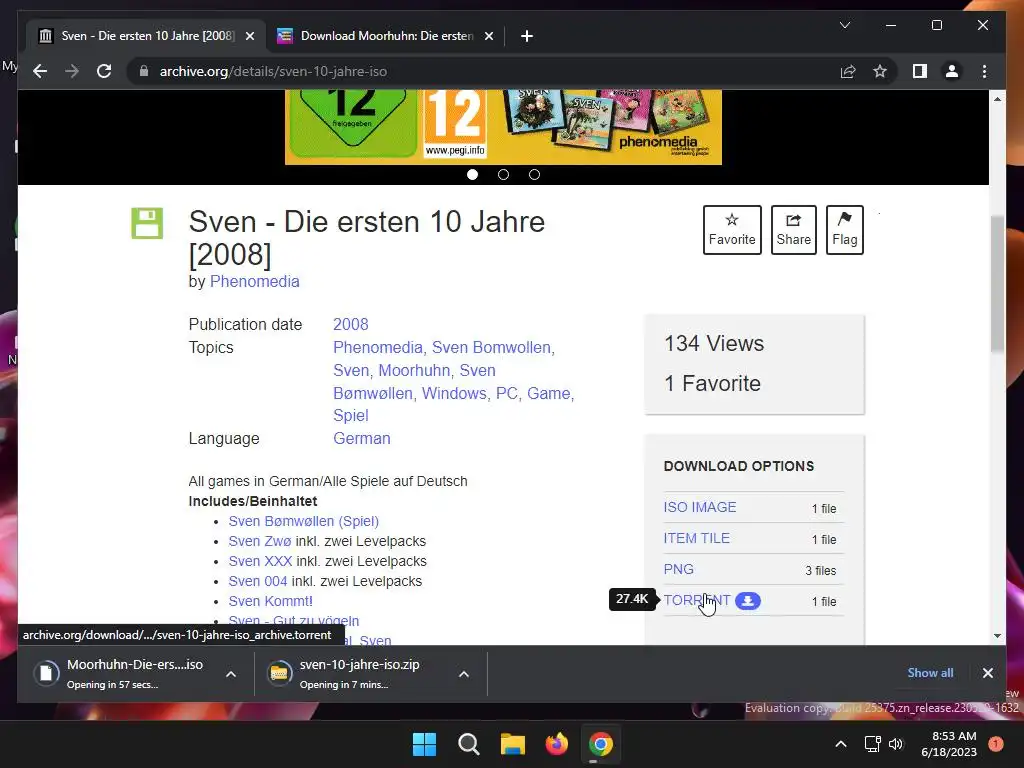The width and height of the screenshot is (1024, 768).
Task: Close the Download Moorhuhn tab
Action: 488,36
